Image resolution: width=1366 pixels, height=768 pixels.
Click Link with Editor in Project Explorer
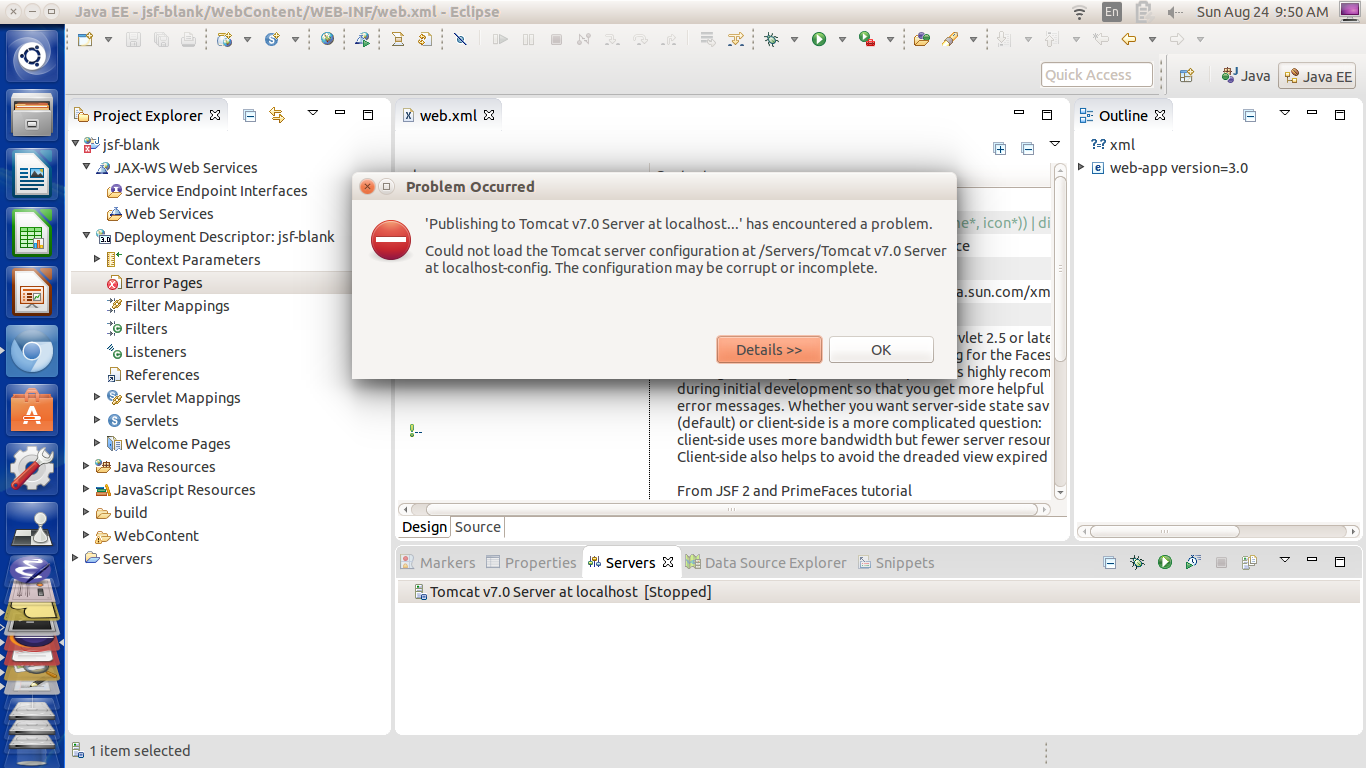click(277, 115)
